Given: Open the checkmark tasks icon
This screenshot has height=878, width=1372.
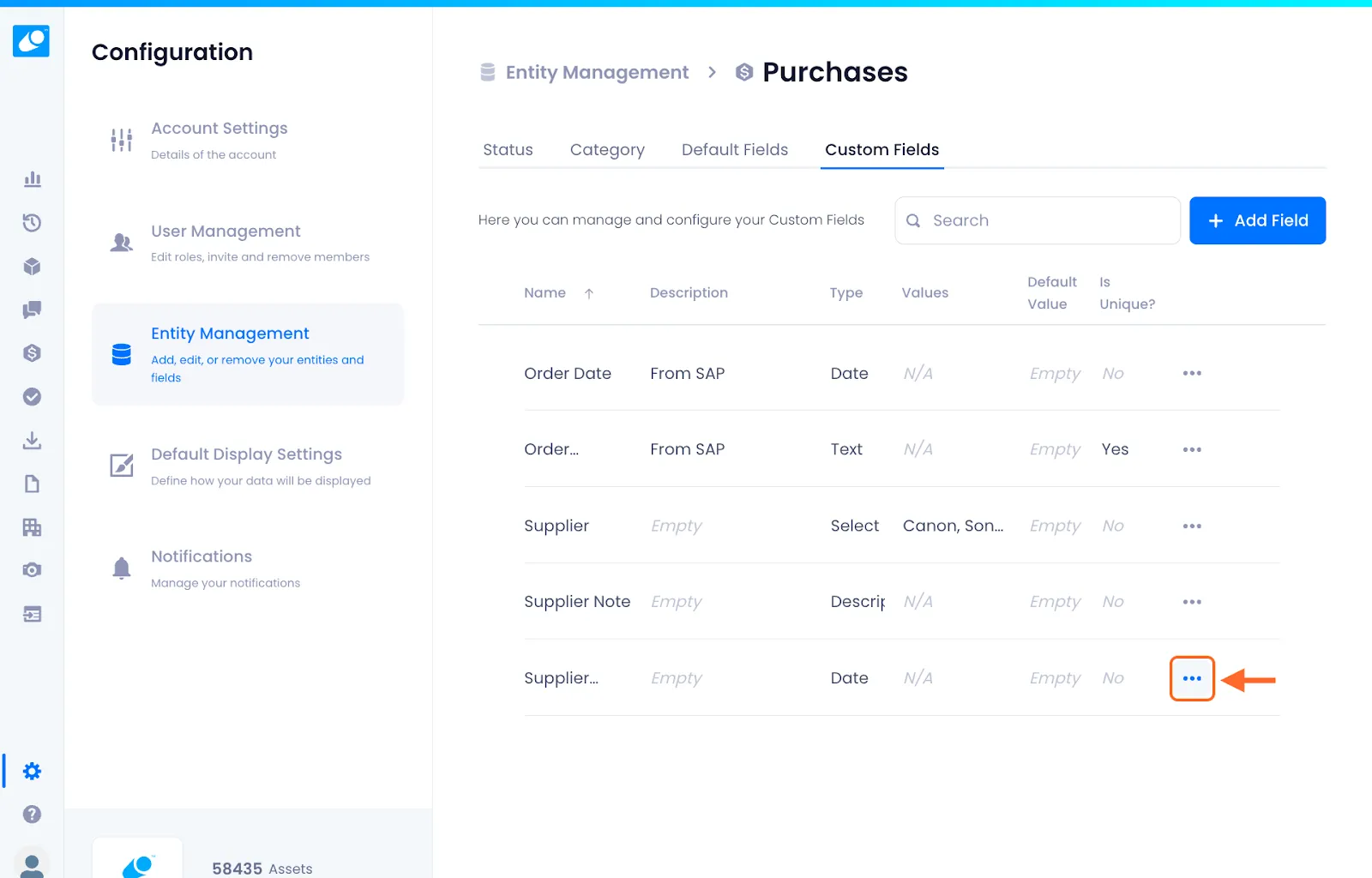Looking at the screenshot, I should coord(33,397).
